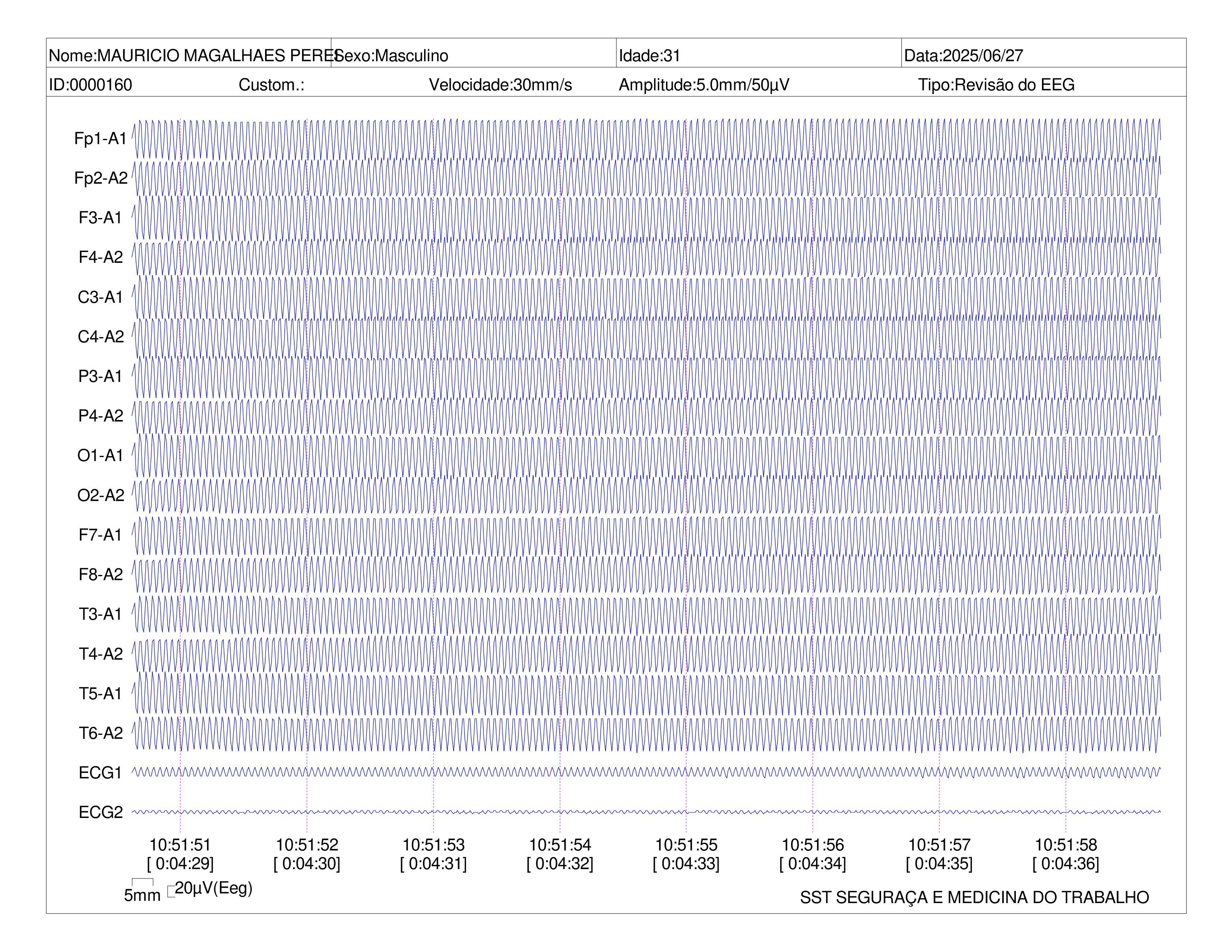Viewport: 1232px width, 952px height.
Task: Click the elapsed time [ 0:04:36]
Action: (1065, 864)
